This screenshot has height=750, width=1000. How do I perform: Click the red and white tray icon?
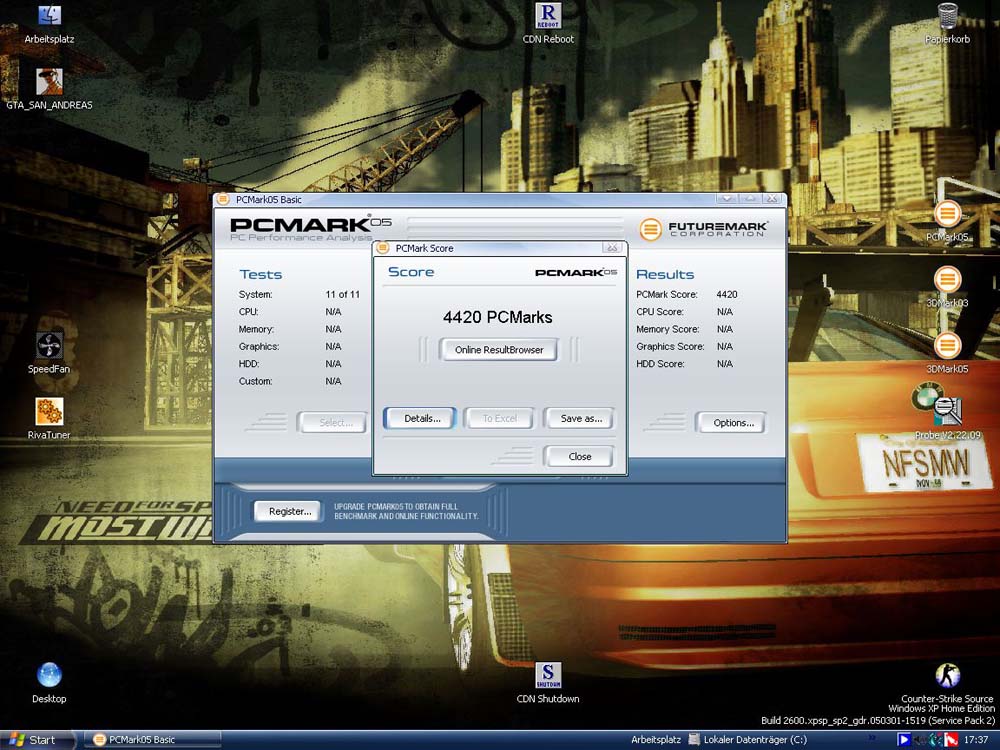[951, 740]
